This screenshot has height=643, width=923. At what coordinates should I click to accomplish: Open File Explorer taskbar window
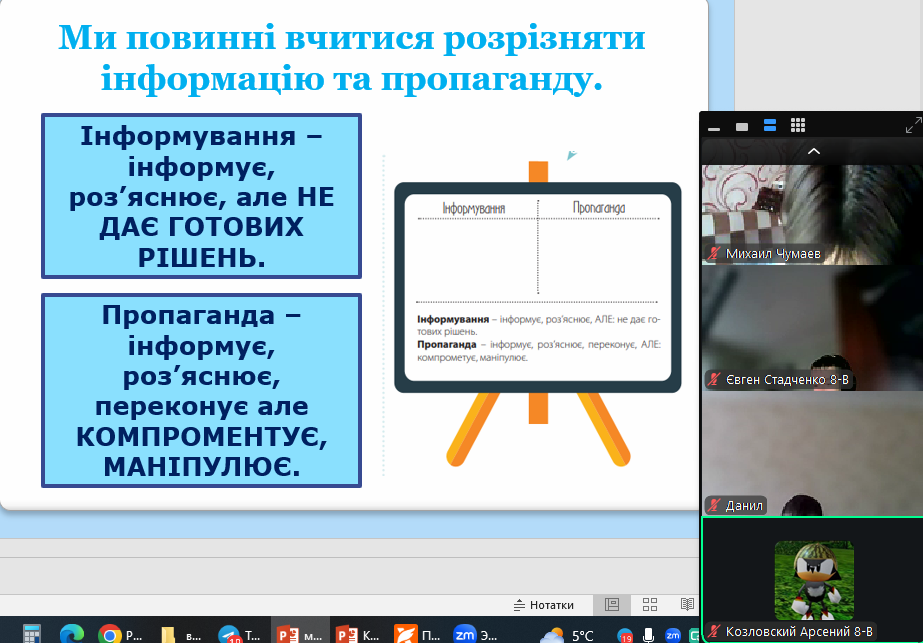176,633
